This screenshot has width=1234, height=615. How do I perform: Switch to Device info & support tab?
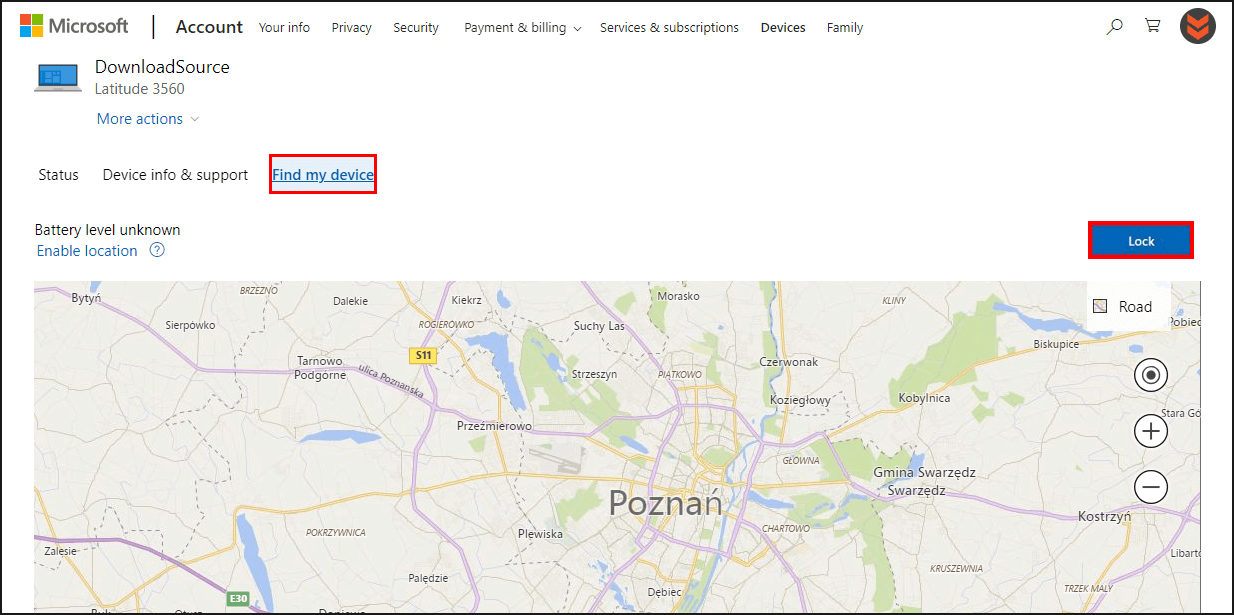pyautogui.click(x=175, y=175)
